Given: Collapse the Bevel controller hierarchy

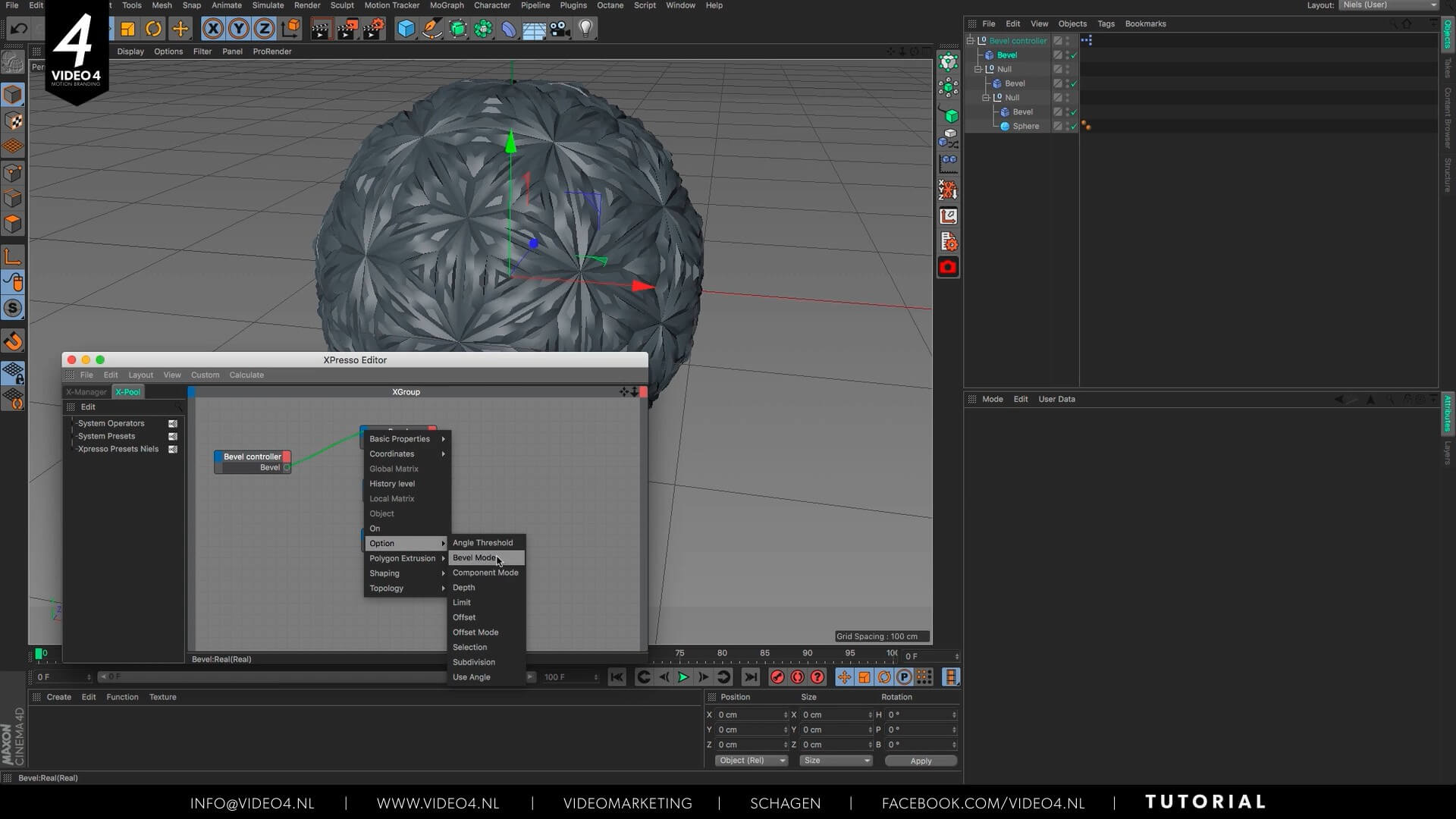Looking at the screenshot, I should point(970,41).
